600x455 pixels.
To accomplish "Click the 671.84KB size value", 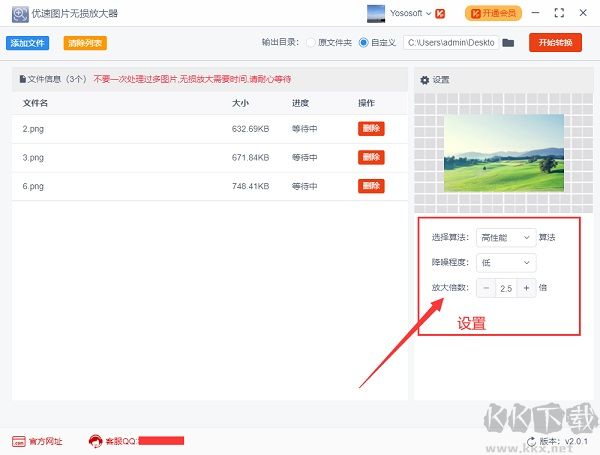I will pyautogui.click(x=250, y=158).
